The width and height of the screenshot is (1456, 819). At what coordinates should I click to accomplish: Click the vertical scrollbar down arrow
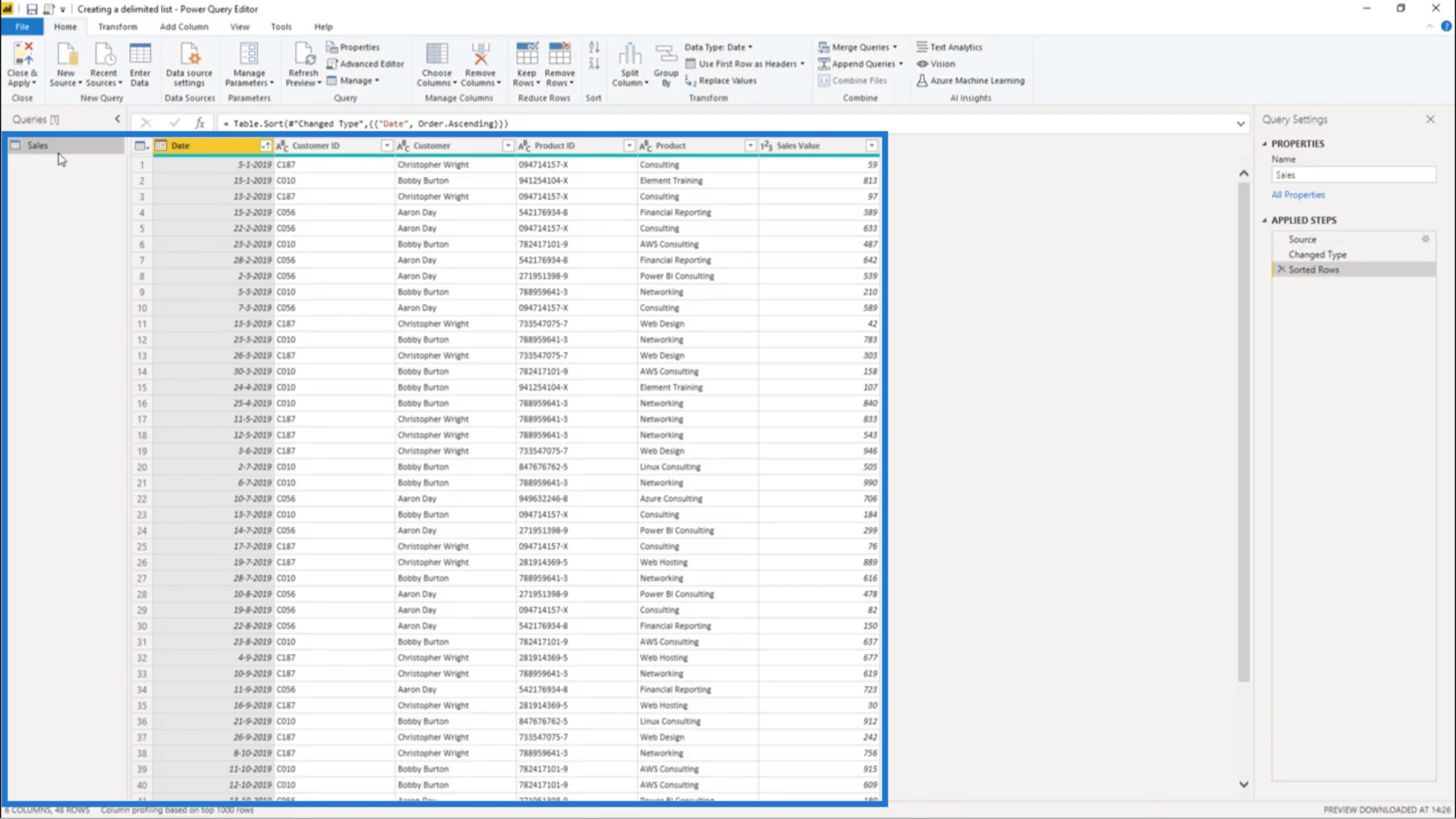click(1244, 784)
